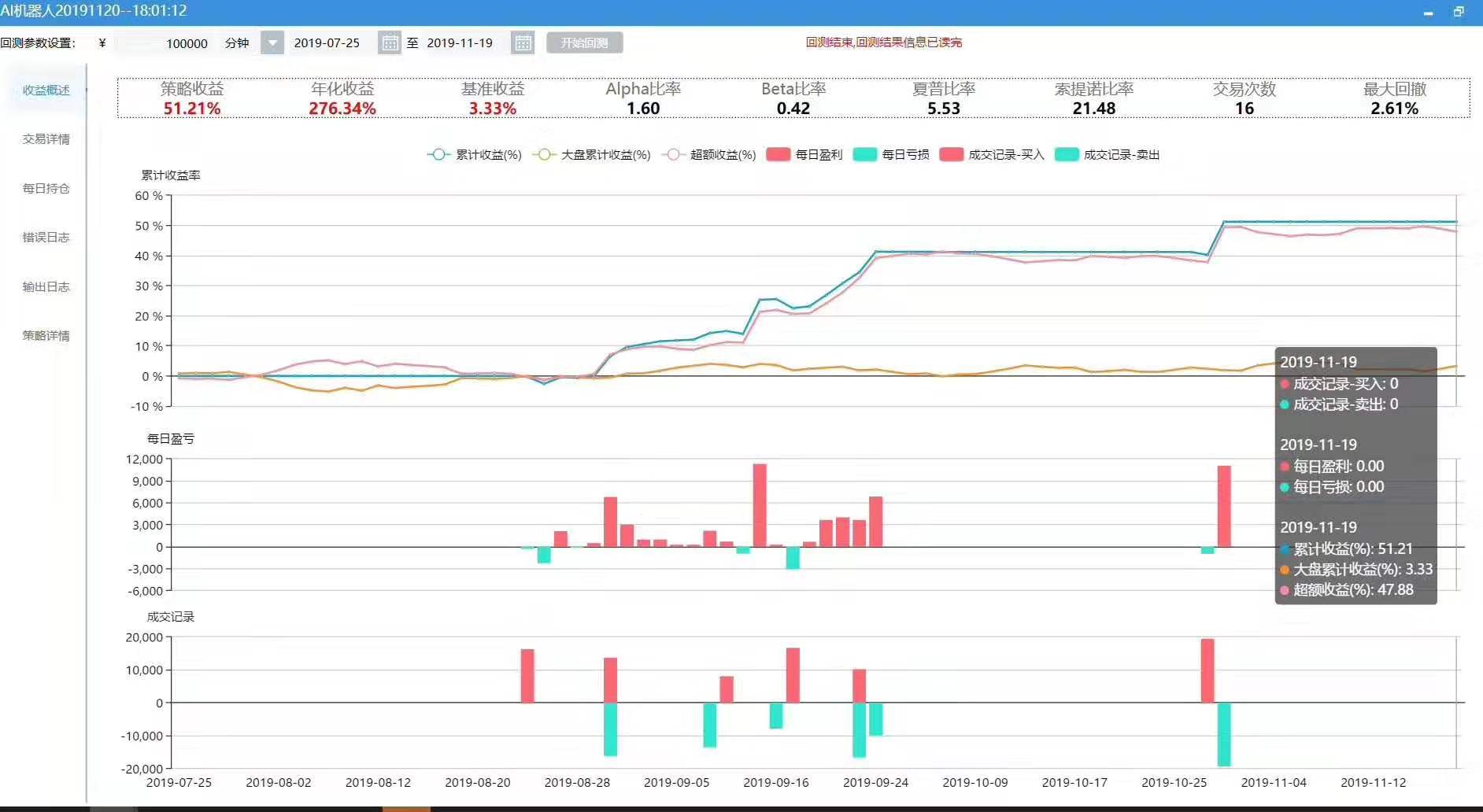Toggle the 累计收益(%) legend series

(474, 155)
